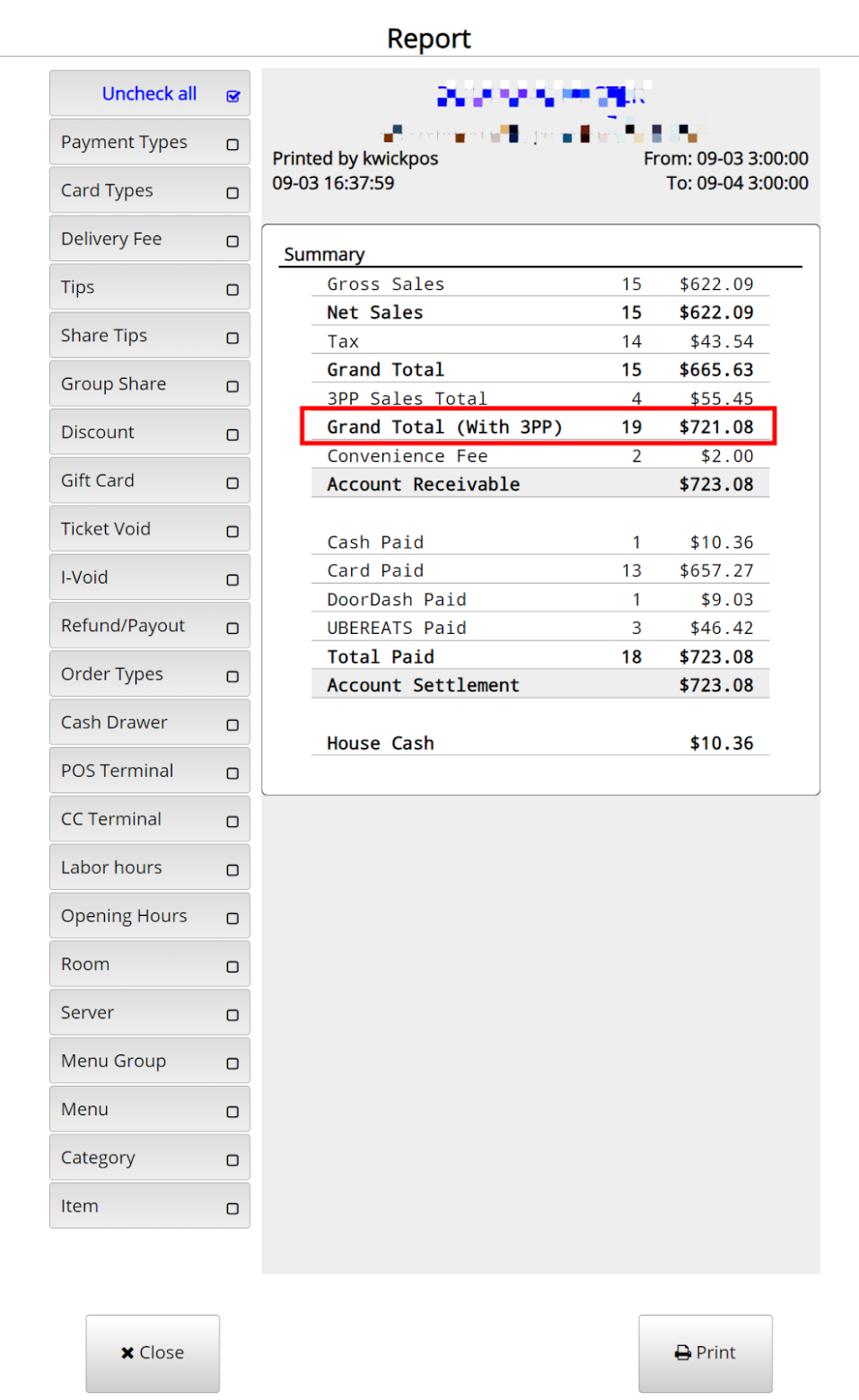Check the Delivery Fee box

coord(232,242)
